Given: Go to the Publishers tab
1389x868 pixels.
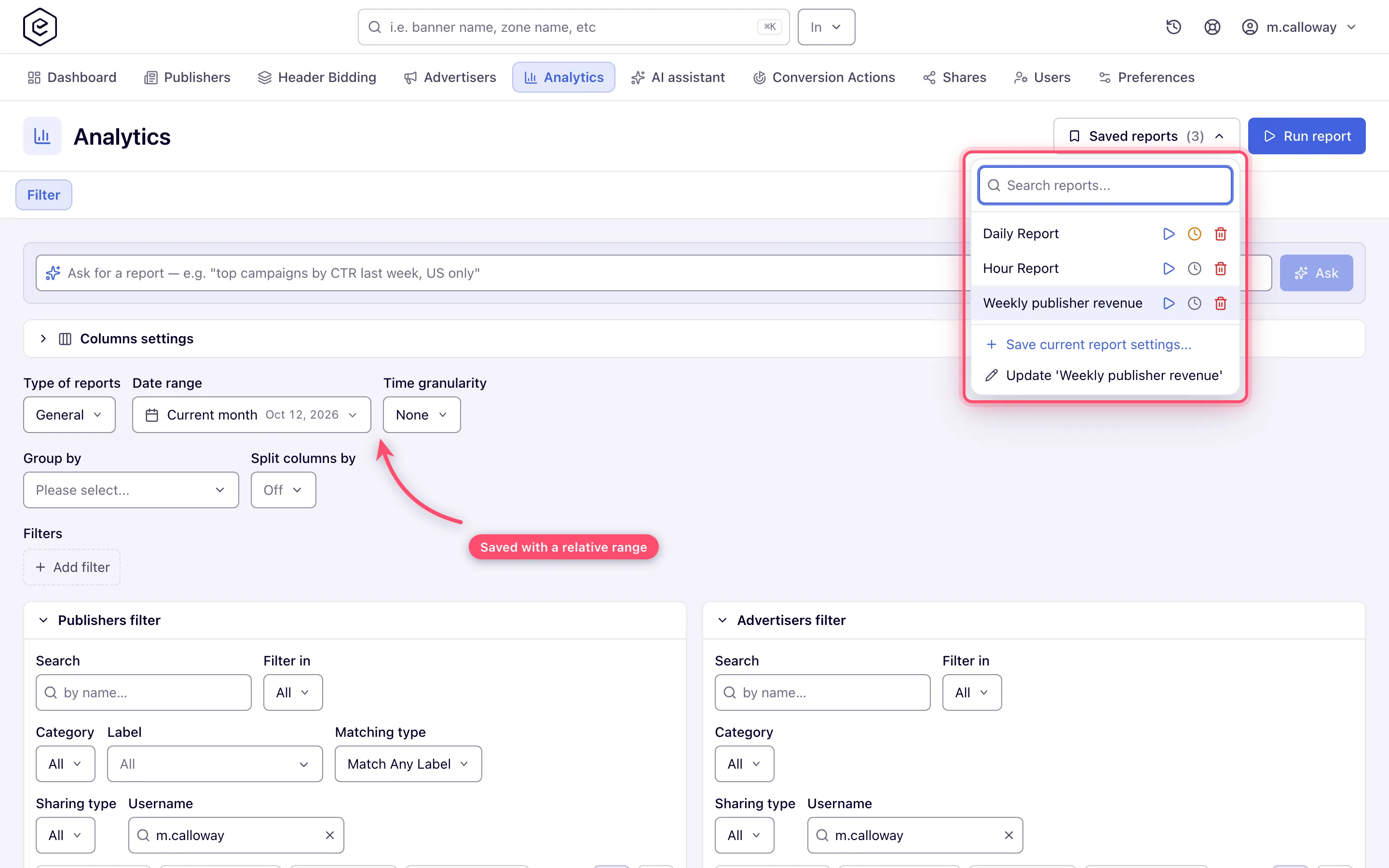Looking at the screenshot, I should 187,78.
